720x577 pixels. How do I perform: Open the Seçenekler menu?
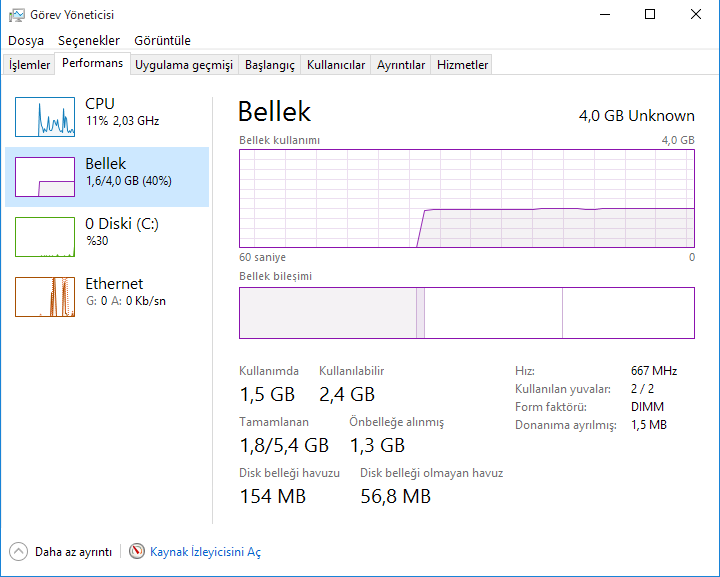point(88,41)
